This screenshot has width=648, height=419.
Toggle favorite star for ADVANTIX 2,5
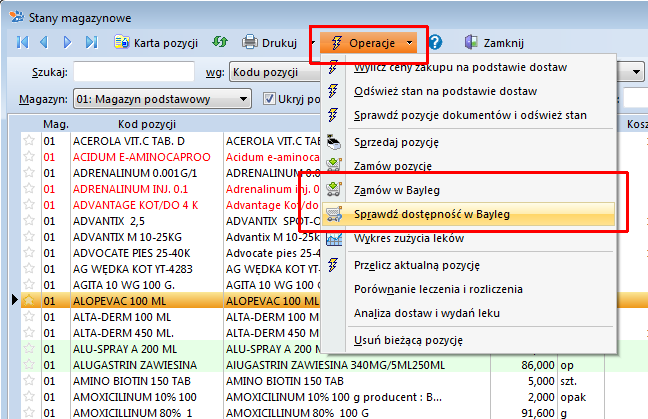[29, 220]
